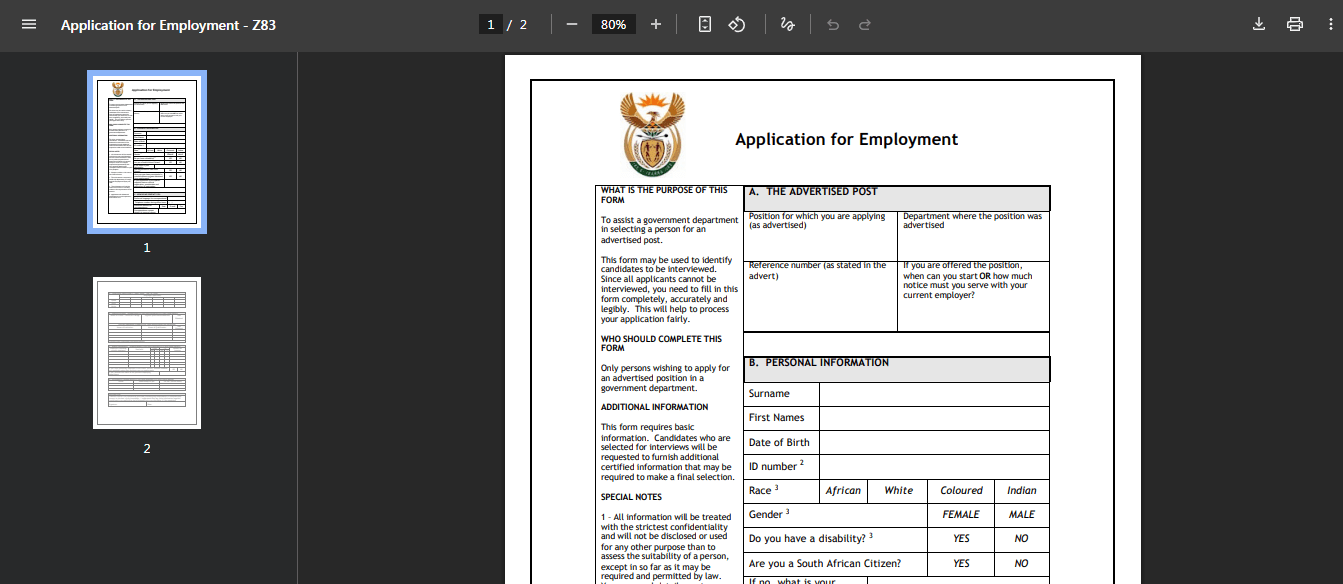Open the sidebar hamburger menu
The image size is (1343, 584).
pos(28,24)
